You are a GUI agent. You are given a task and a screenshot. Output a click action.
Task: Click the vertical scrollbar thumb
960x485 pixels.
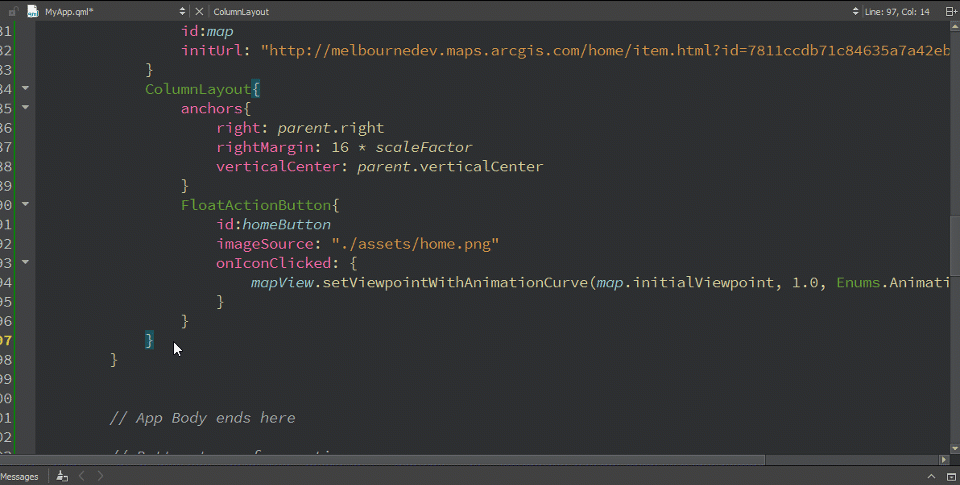(954, 246)
